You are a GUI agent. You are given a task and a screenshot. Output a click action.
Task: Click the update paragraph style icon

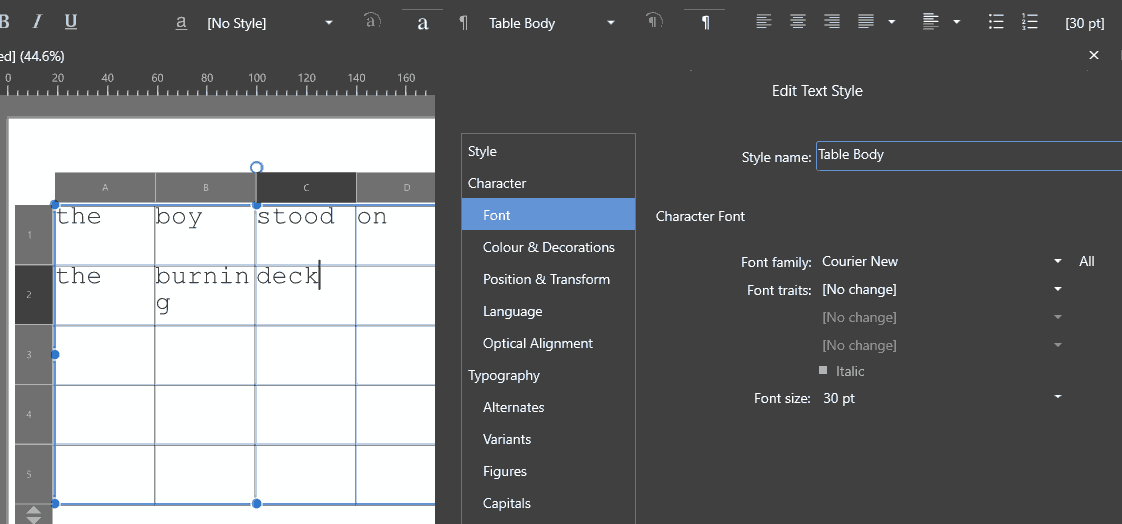point(654,21)
